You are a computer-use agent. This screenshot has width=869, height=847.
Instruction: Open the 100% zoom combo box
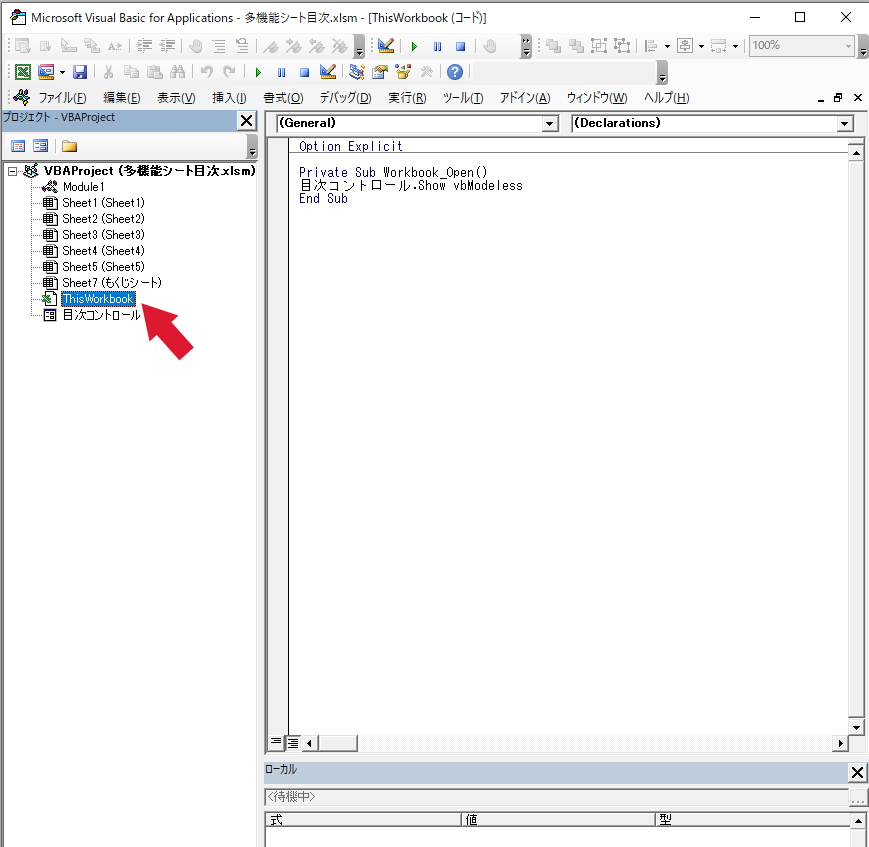(801, 46)
